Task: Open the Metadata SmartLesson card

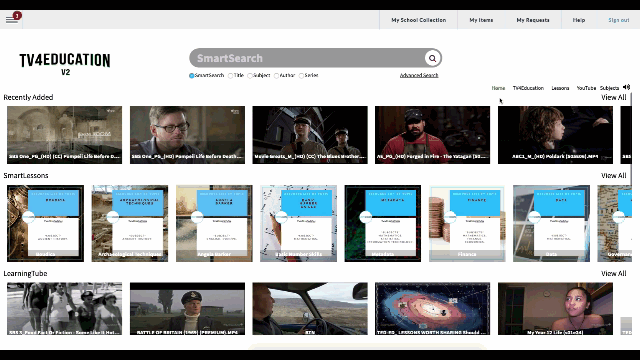Action: tap(382, 223)
